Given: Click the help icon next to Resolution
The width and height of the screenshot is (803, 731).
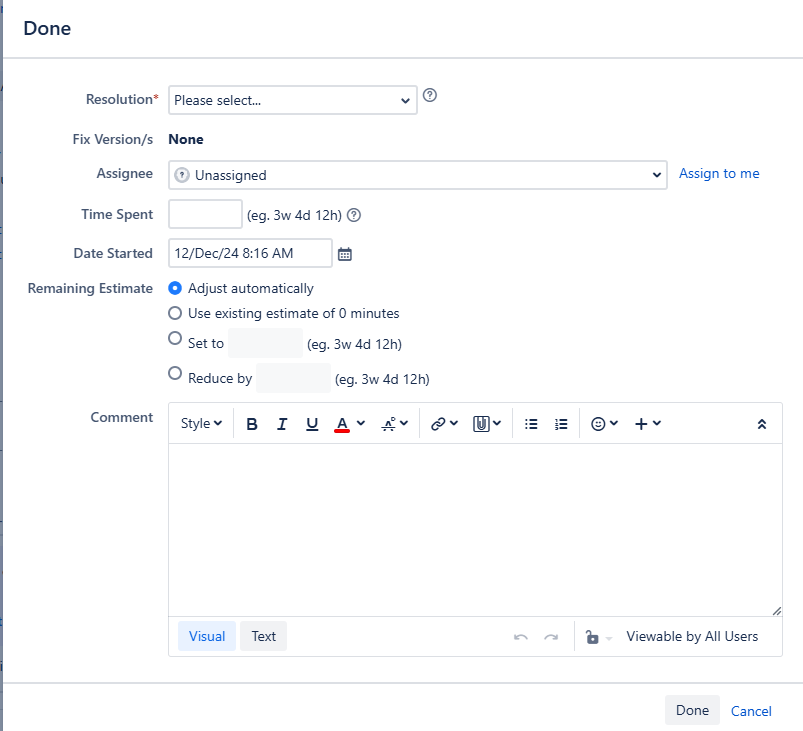Looking at the screenshot, I should 430,96.
